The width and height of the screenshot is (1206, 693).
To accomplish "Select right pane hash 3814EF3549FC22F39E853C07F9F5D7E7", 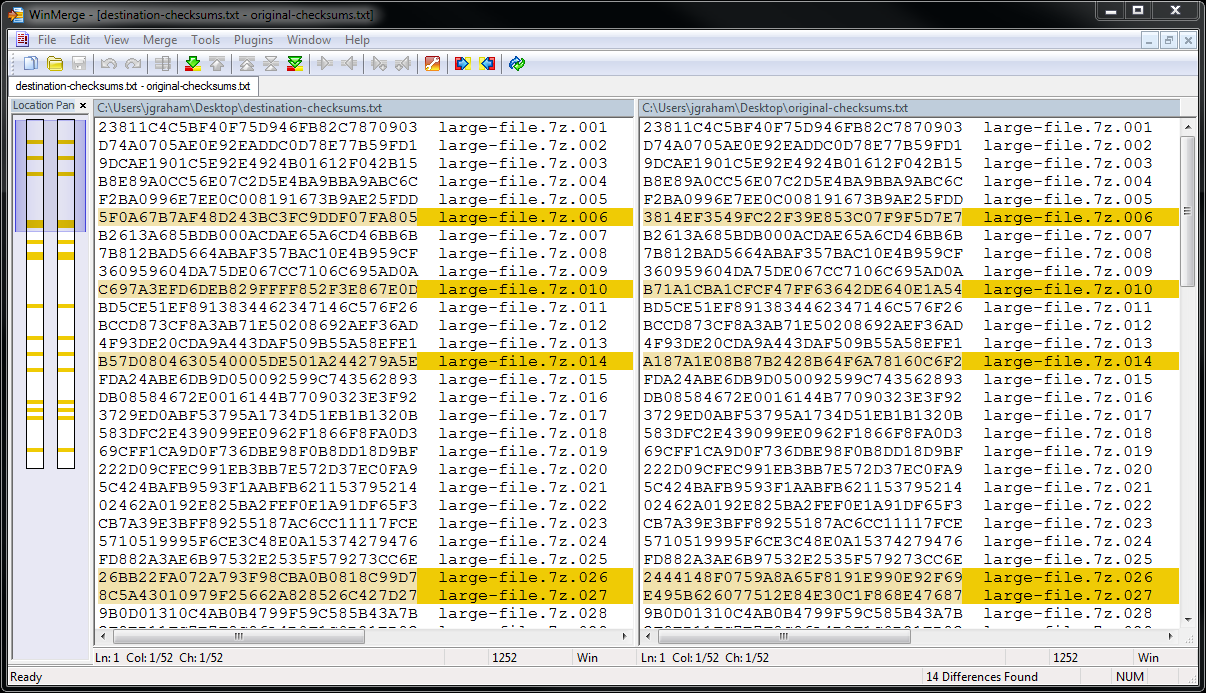I will pyautogui.click(x=803, y=217).
